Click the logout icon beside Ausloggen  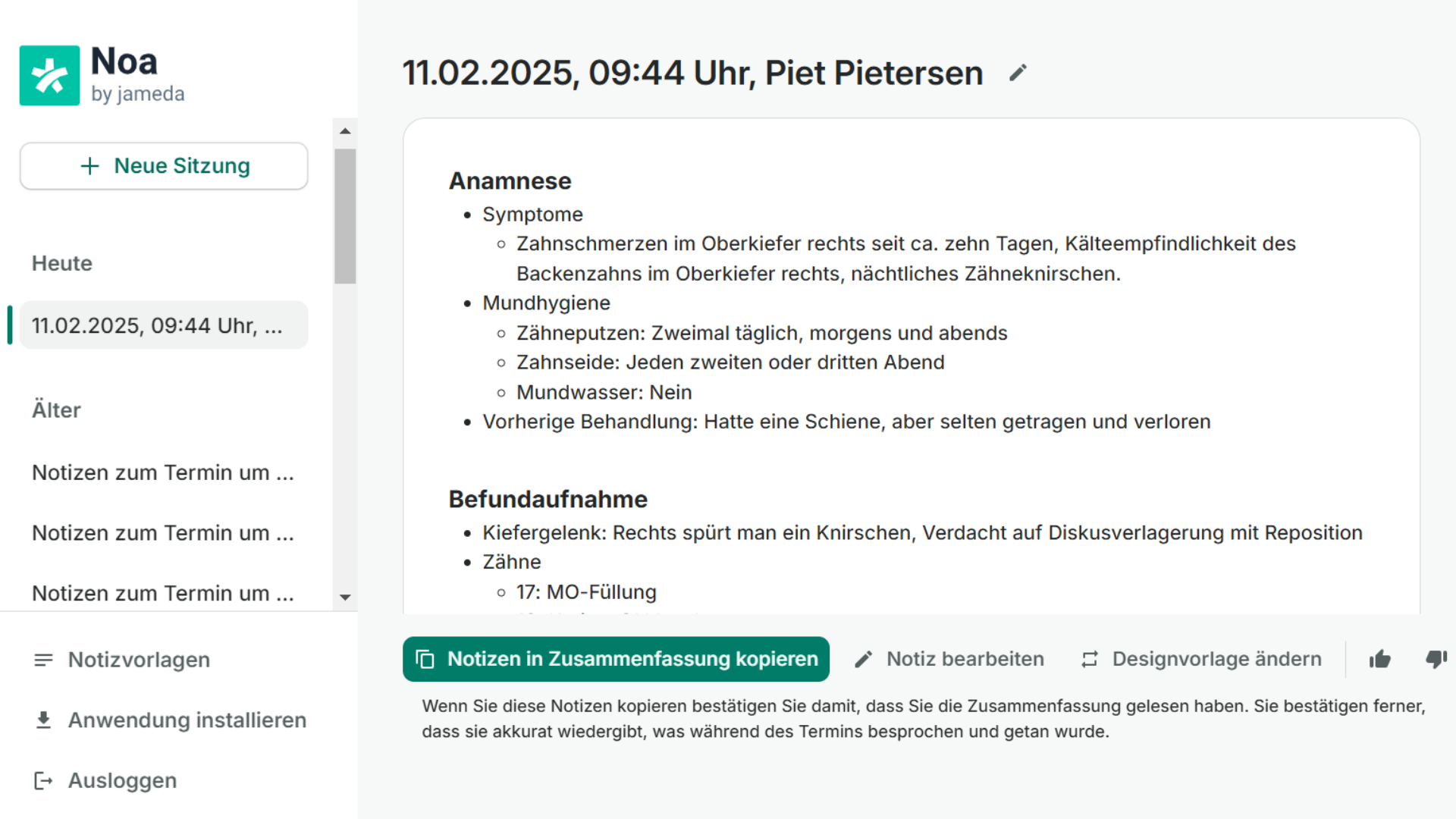(43, 780)
